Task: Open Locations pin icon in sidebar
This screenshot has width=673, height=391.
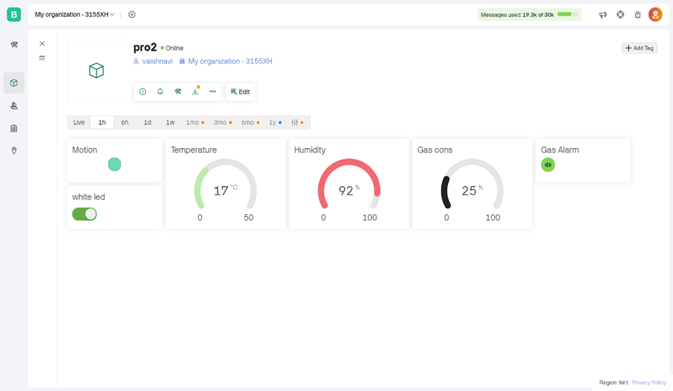Action: click(14, 151)
